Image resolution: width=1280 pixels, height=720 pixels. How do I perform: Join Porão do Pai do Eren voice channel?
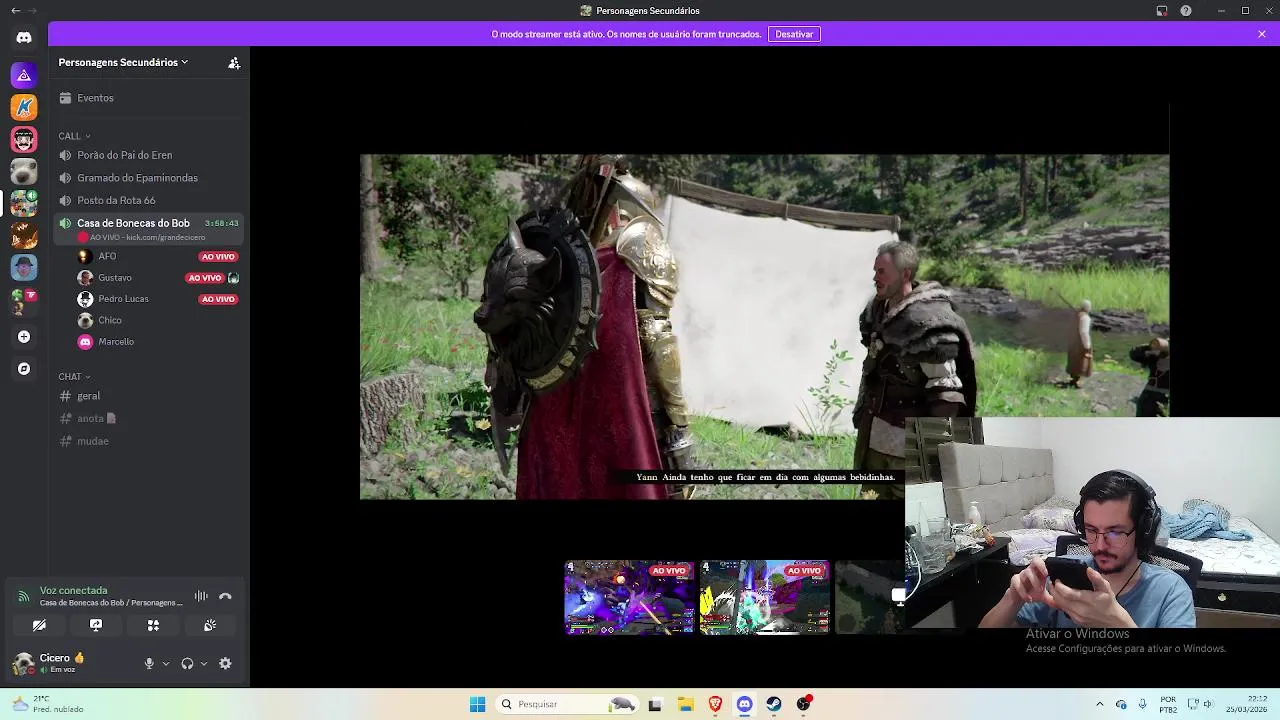click(x=149, y=155)
